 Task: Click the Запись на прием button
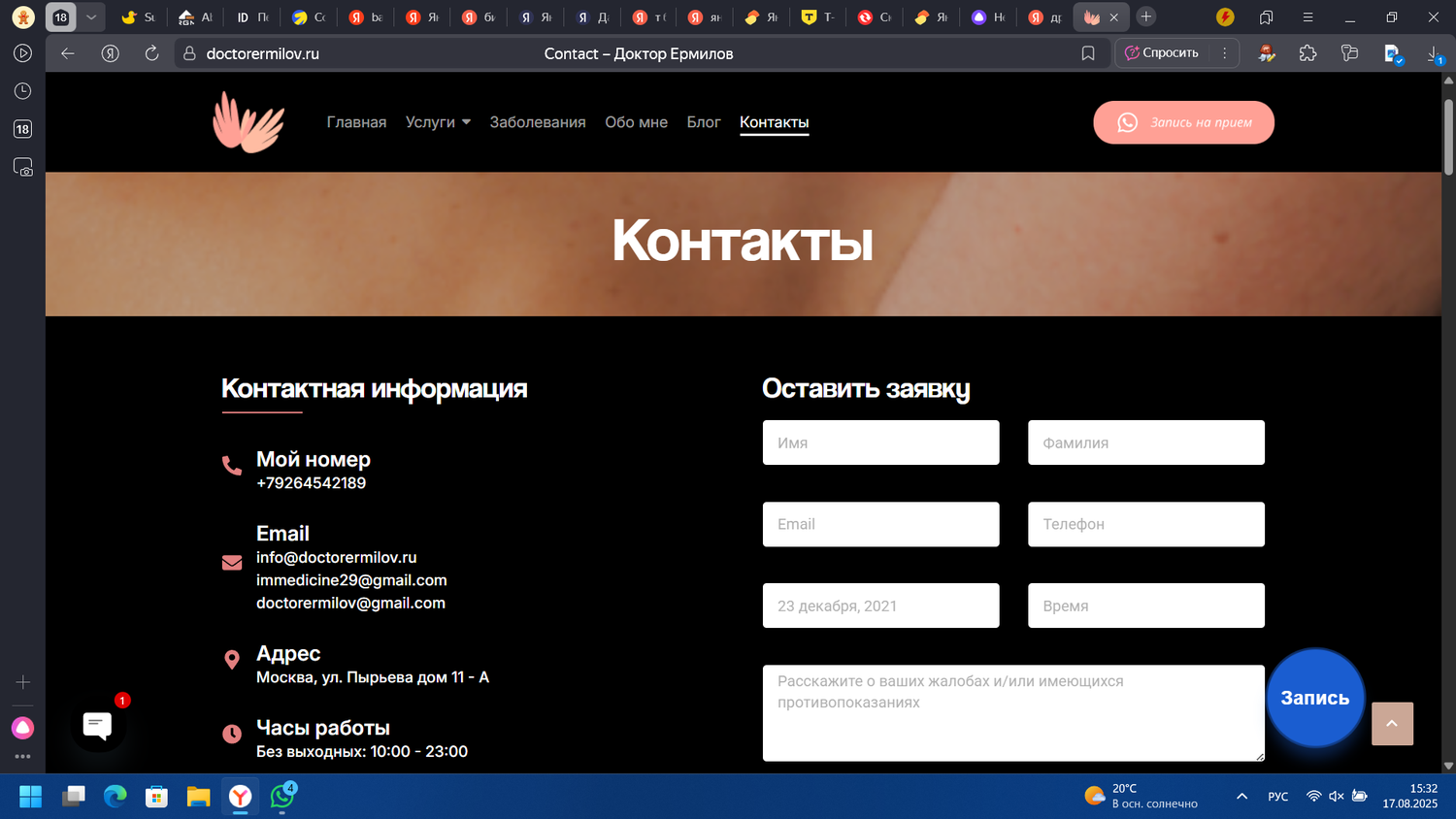(1183, 122)
